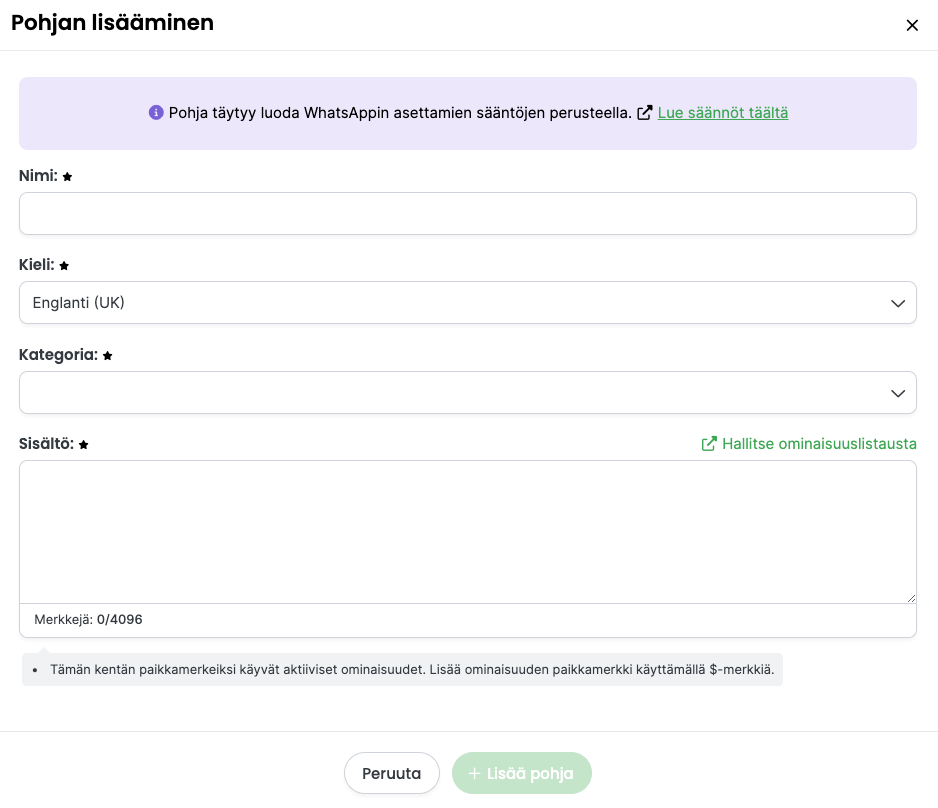Click the chevron arrow of Kieli dropdown
Image resolution: width=938 pixels, height=808 pixels.
pos(897,303)
